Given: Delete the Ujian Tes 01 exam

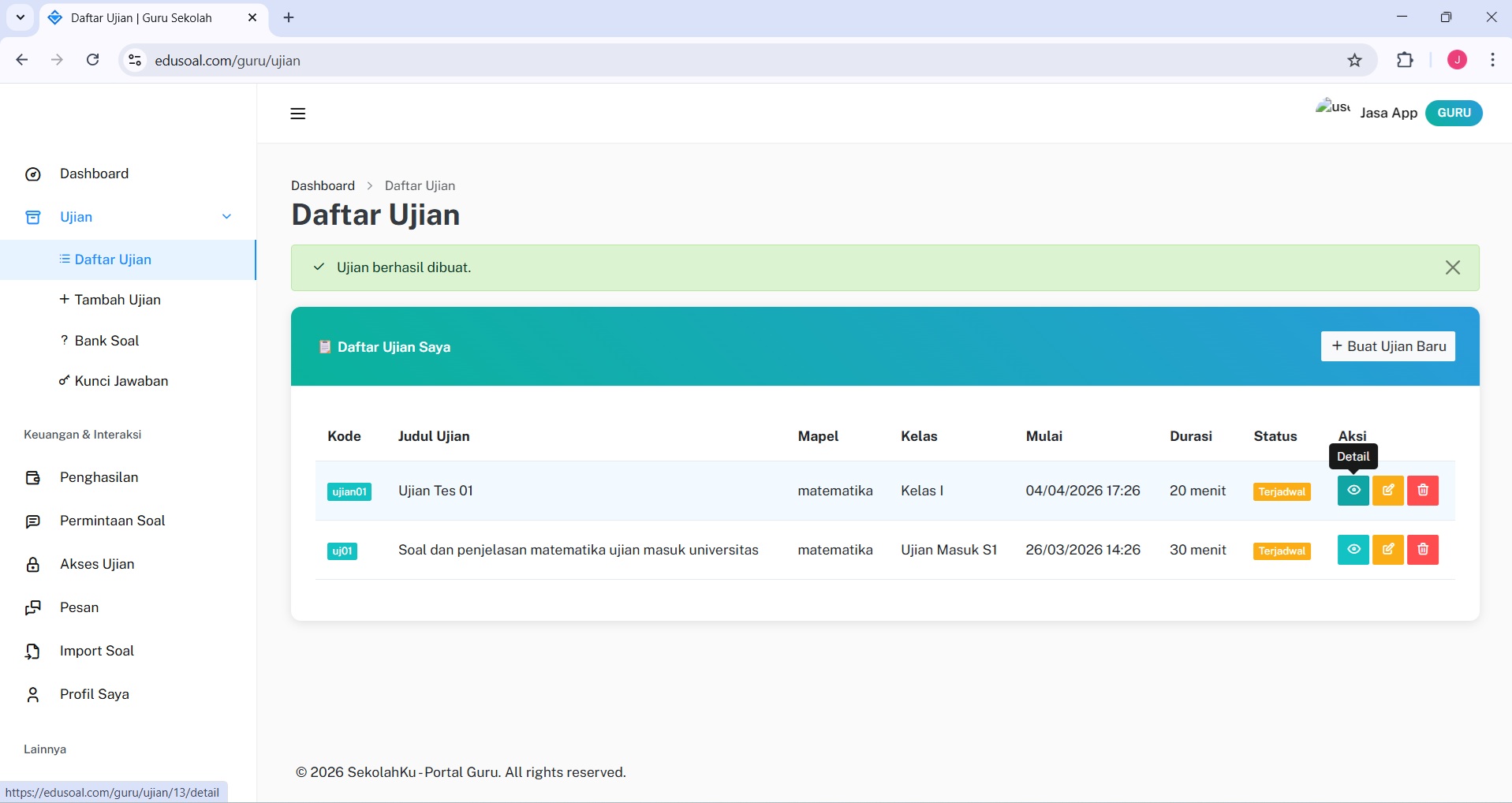Looking at the screenshot, I should (1422, 491).
